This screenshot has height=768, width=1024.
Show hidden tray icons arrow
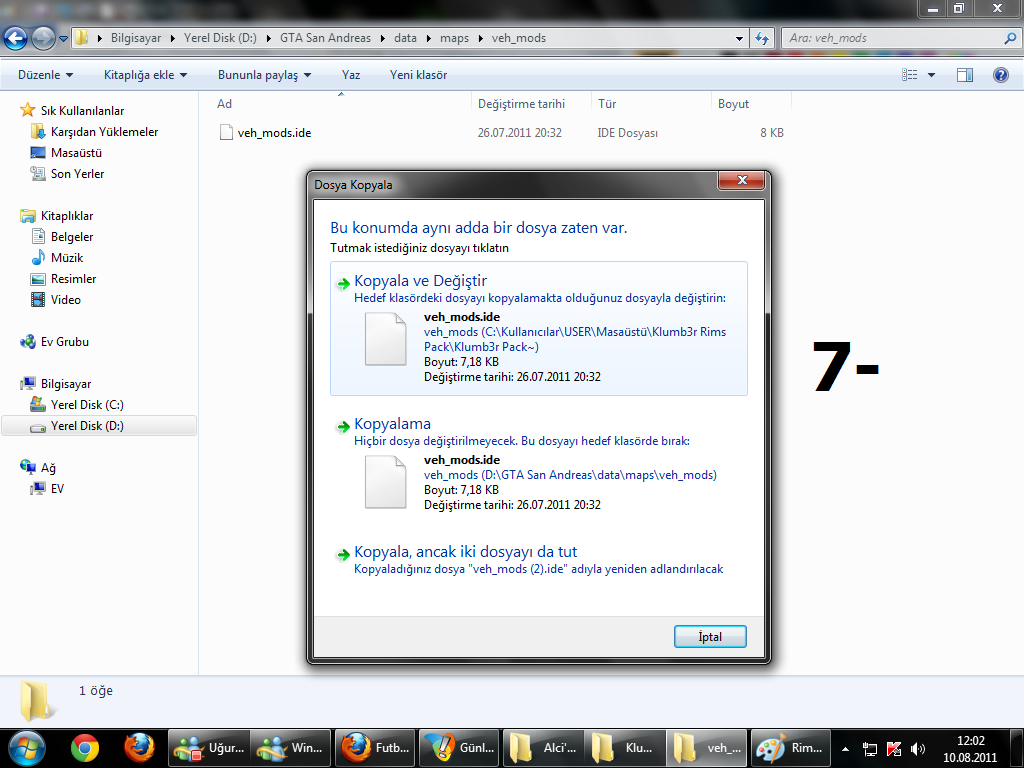845,749
